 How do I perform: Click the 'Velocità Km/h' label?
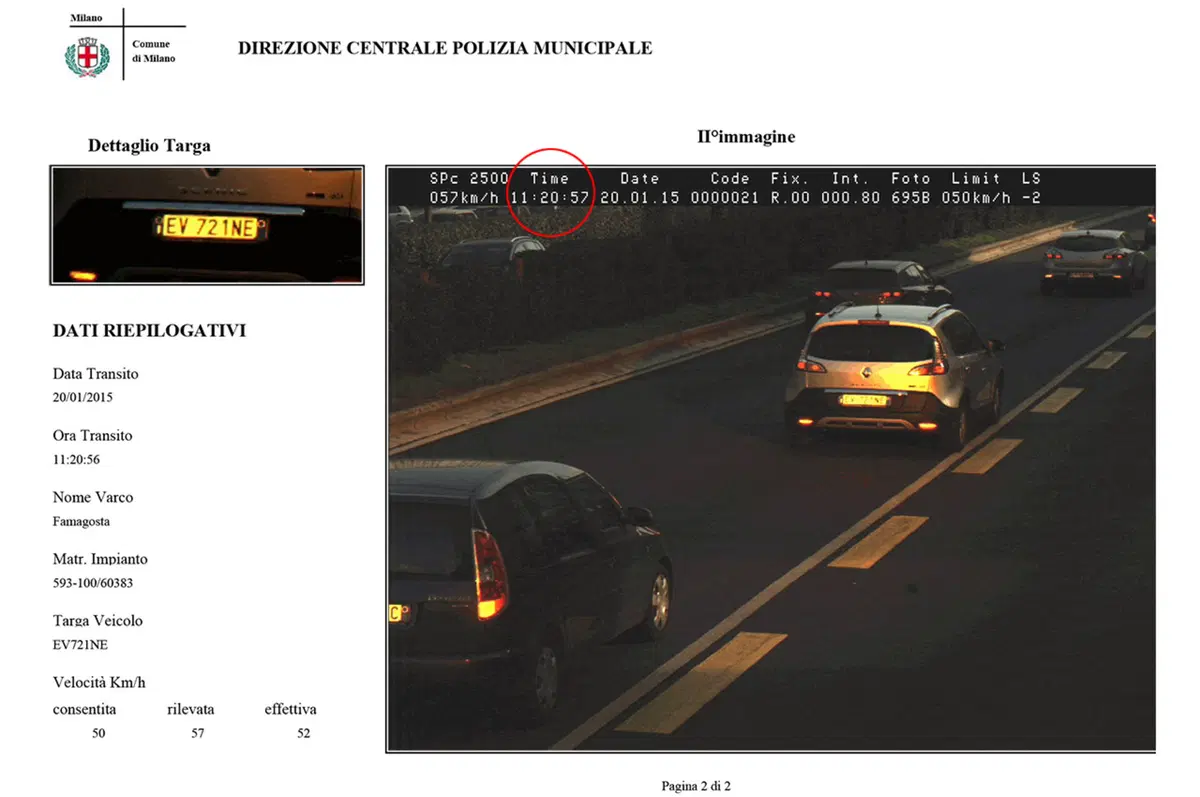click(99, 683)
